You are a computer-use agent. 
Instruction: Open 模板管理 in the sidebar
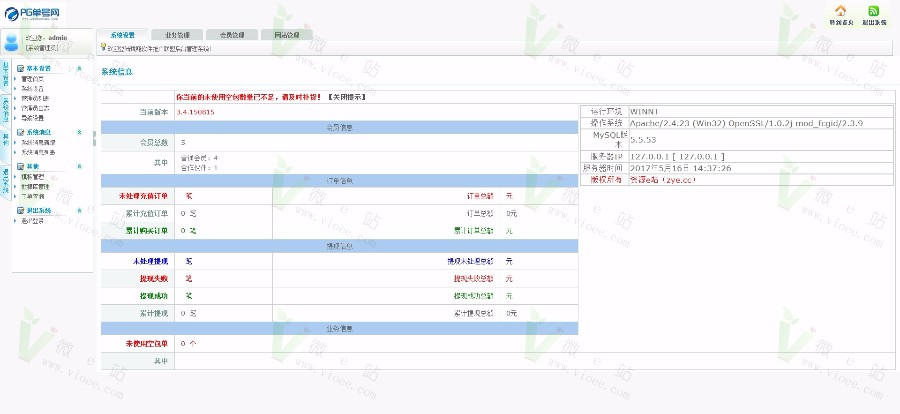tap(32, 177)
